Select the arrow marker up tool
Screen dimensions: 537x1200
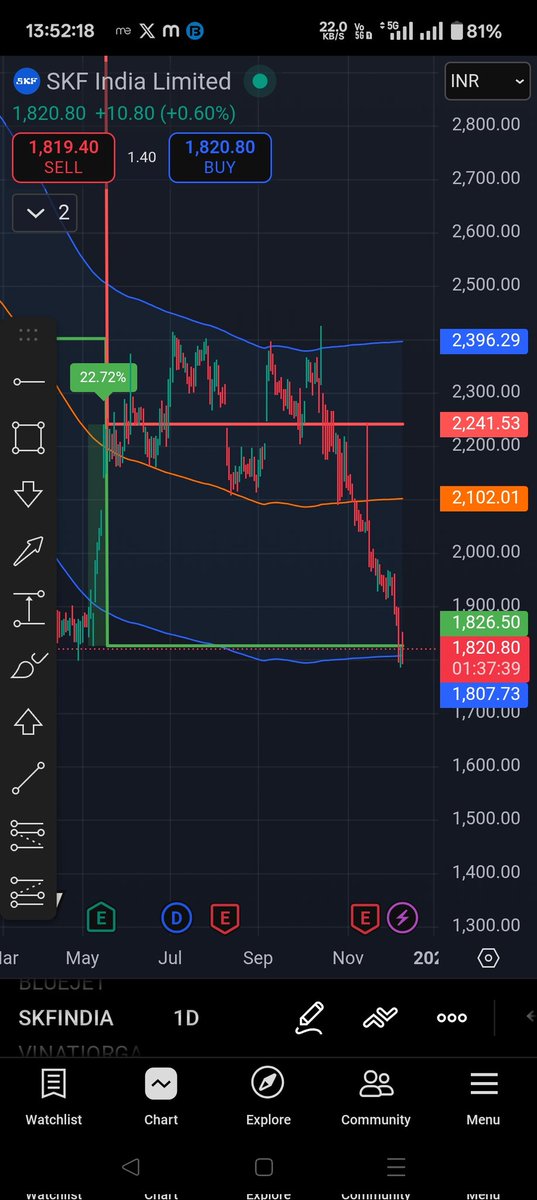[28, 721]
